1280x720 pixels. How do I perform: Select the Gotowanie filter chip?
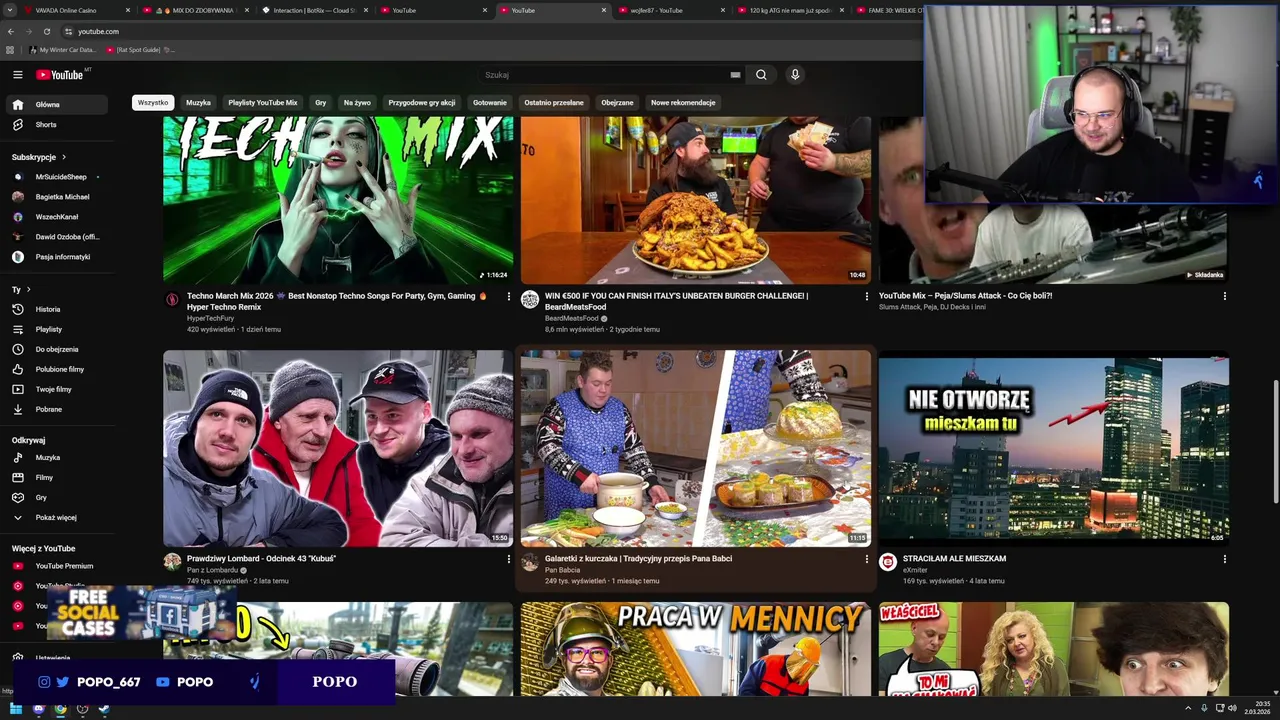[x=490, y=102]
